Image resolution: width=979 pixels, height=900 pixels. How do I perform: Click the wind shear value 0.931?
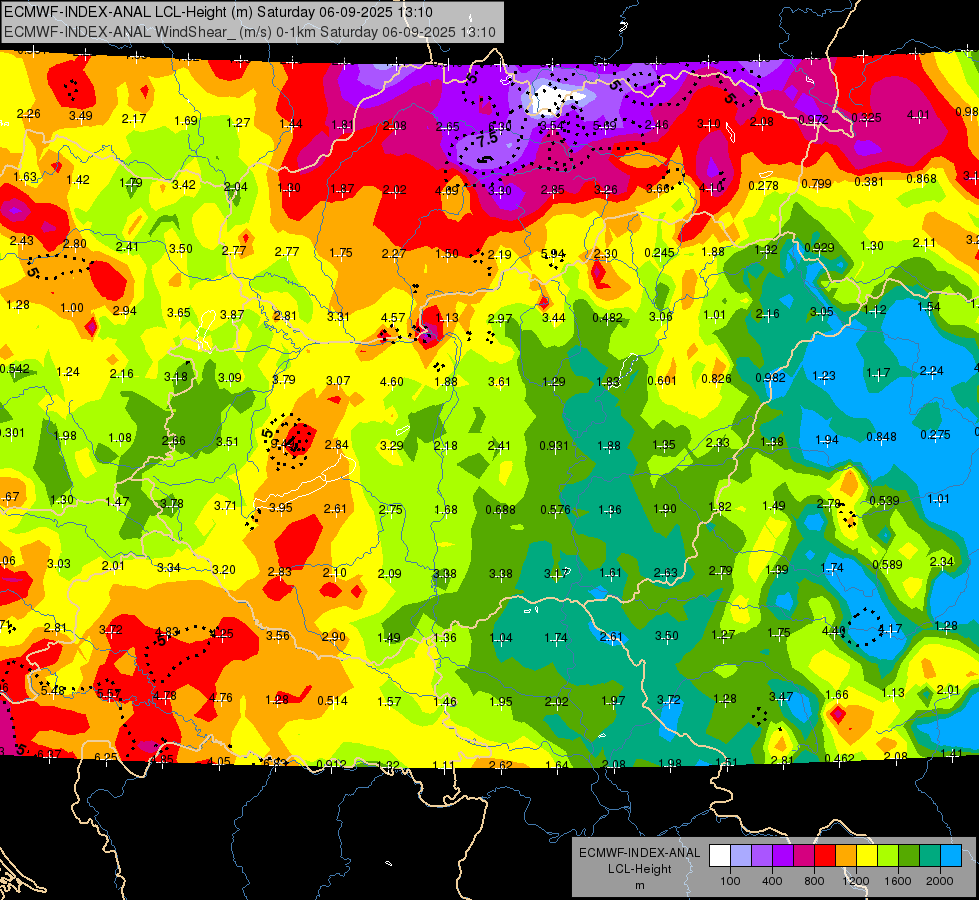coord(554,446)
